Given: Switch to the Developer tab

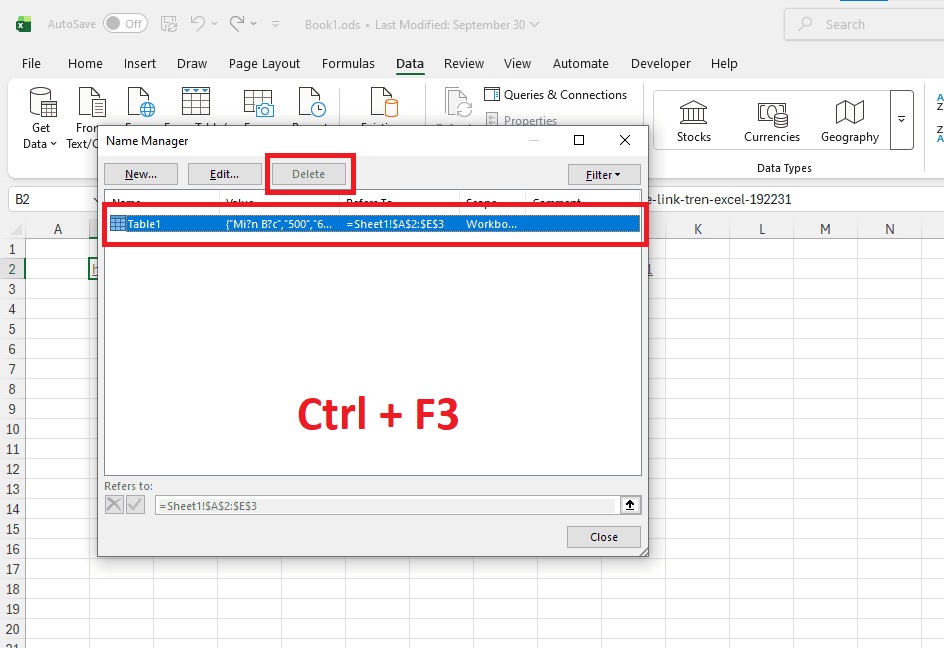Looking at the screenshot, I should (x=660, y=63).
